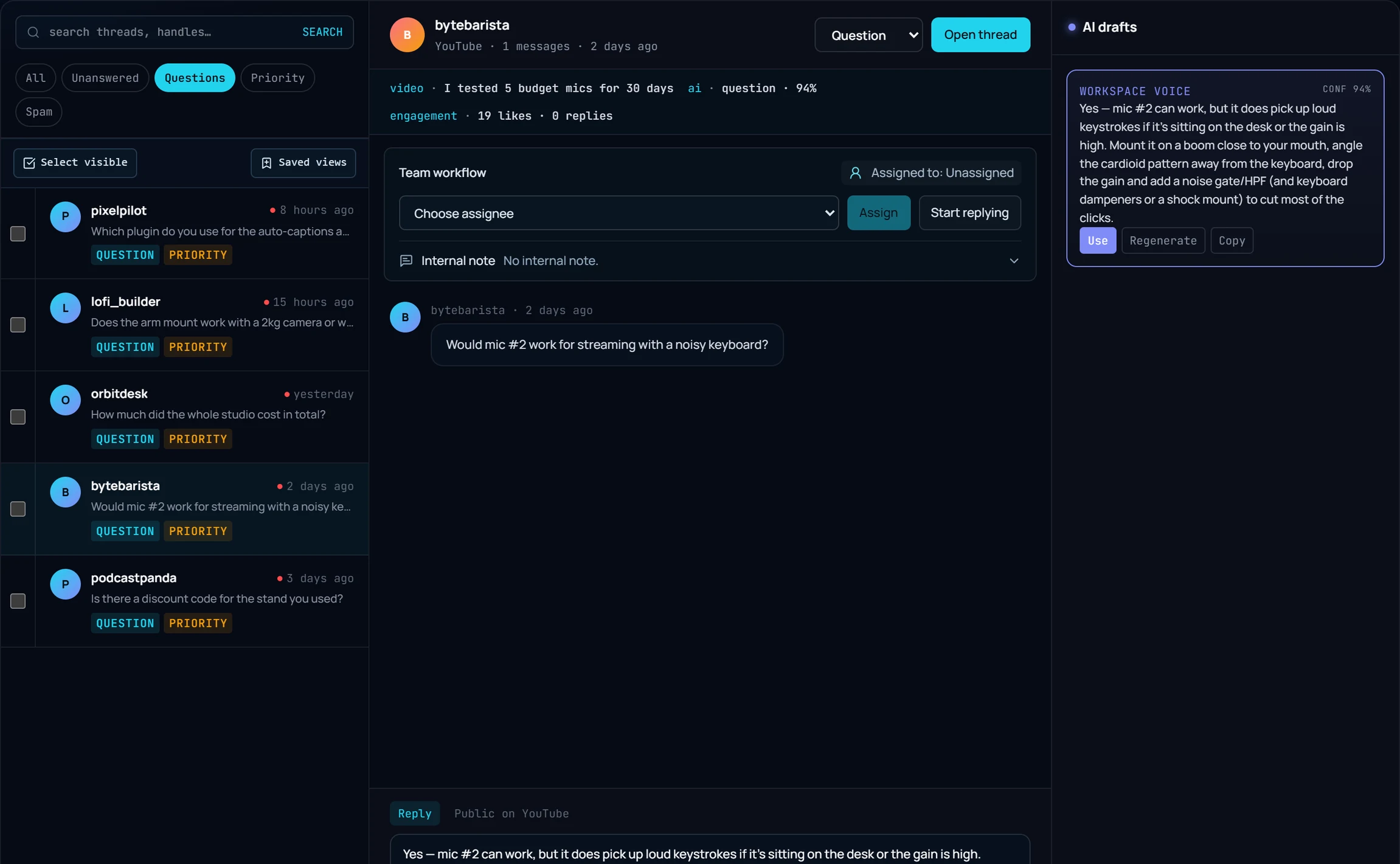
Task: Click orbitdesk's avatar in thread list
Action: [65, 400]
